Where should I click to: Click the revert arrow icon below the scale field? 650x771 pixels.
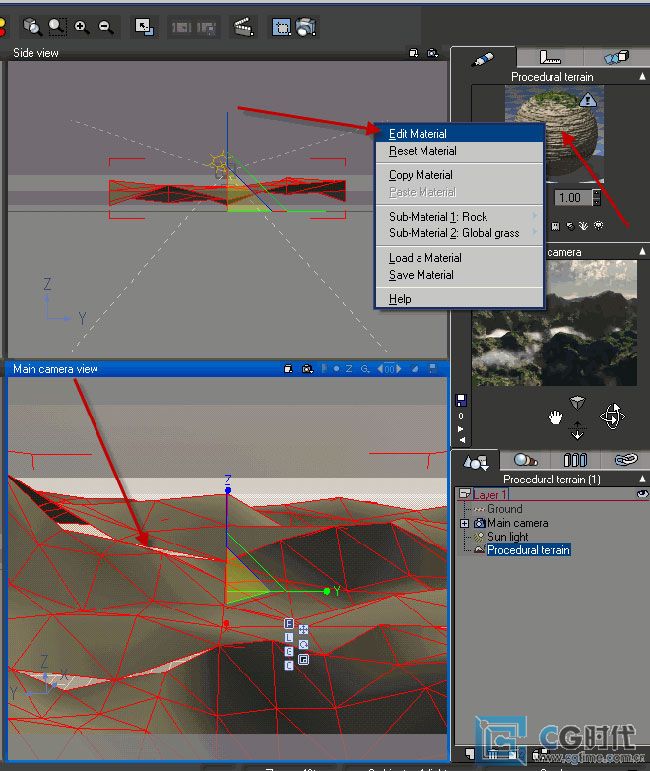[x=570, y=226]
